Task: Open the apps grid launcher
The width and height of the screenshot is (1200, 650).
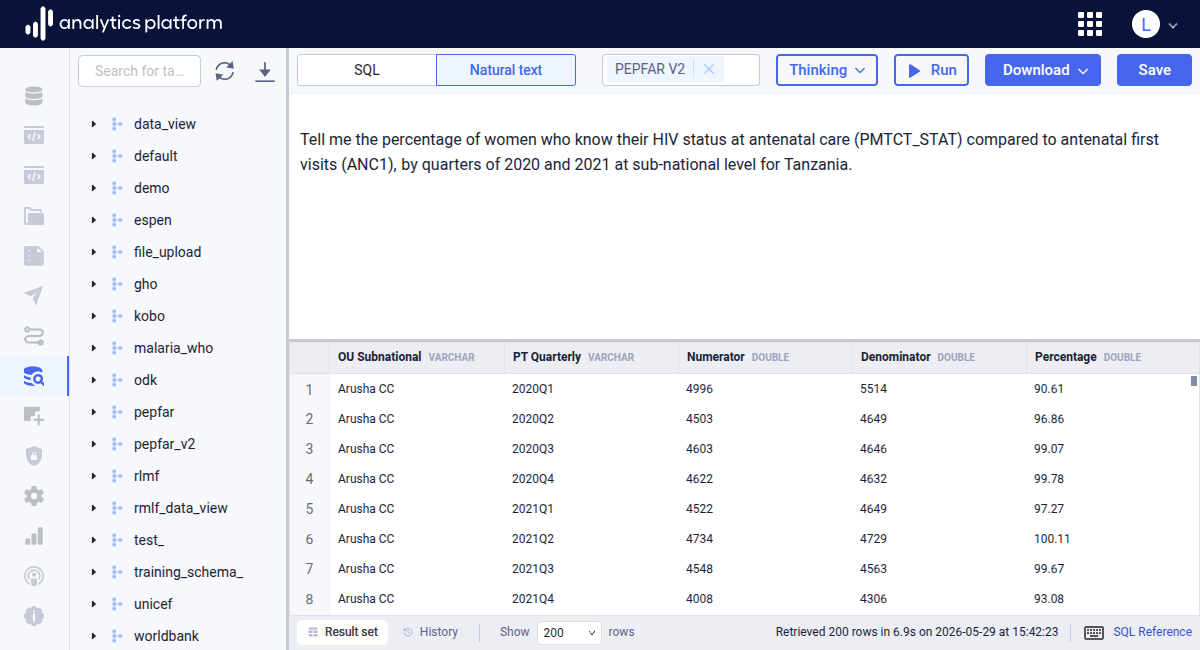Action: 1090,24
